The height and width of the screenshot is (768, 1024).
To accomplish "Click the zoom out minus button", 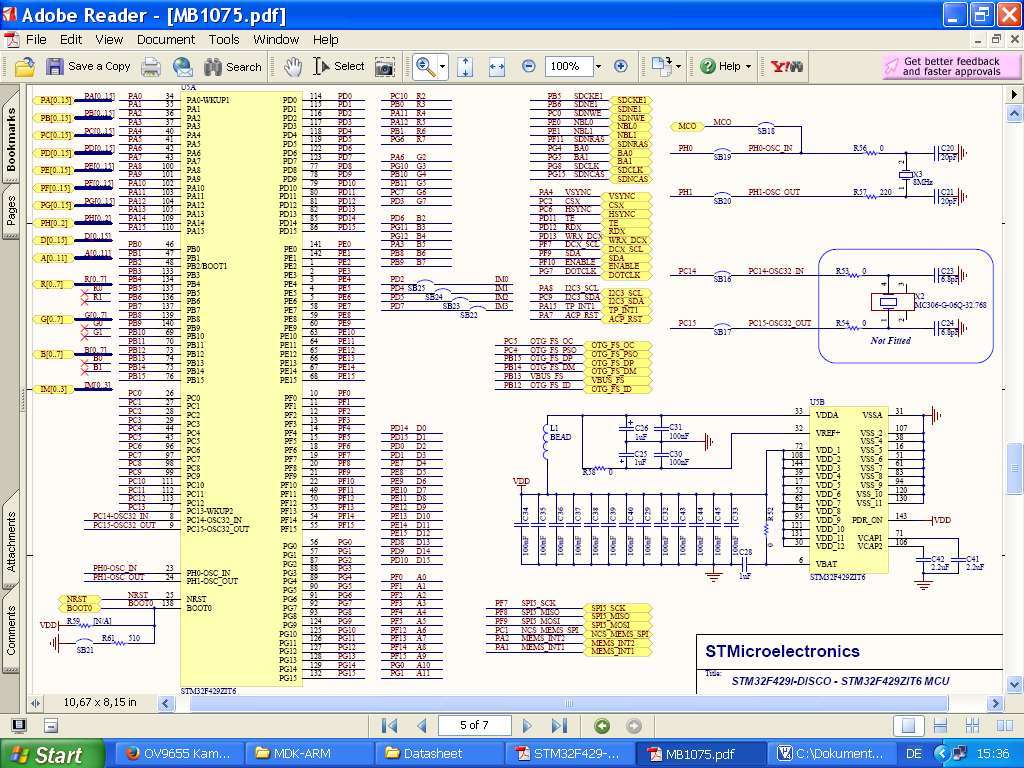I will 529,66.
